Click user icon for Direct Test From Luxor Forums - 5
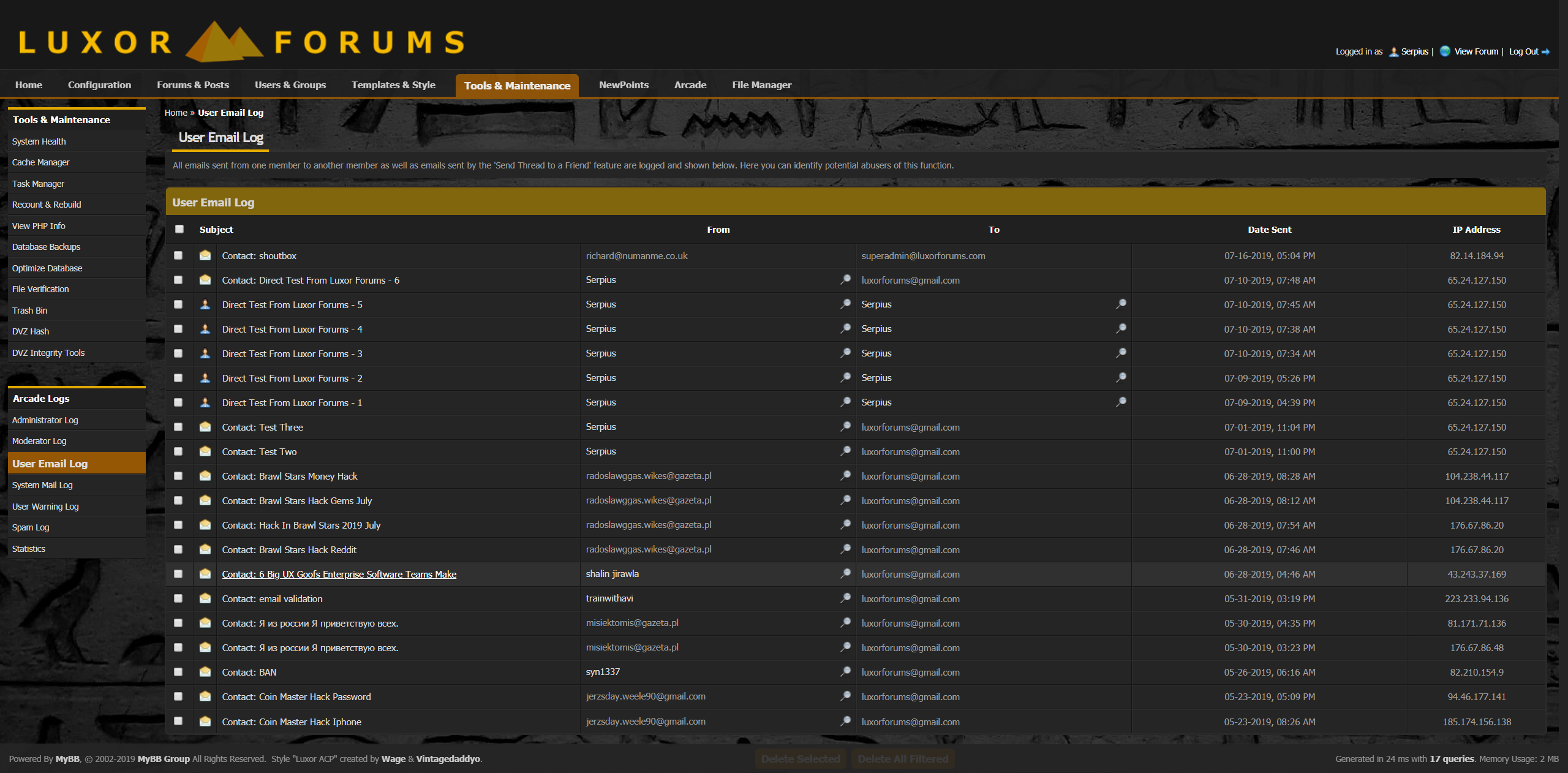1568x773 pixels. click(x=205, y=304)
